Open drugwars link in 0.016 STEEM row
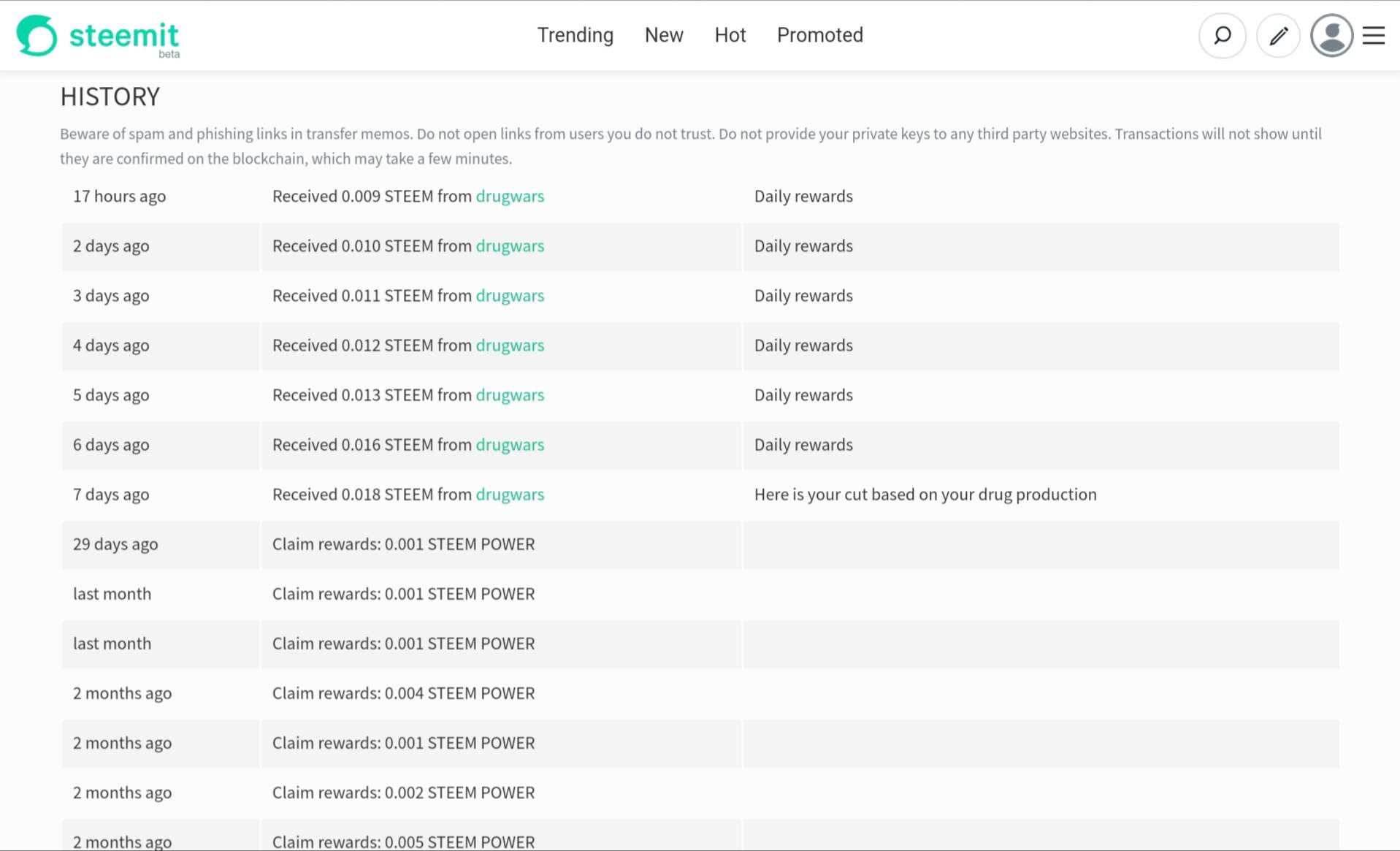Screen dimensions: 1400x851 pyautogui.click(x=510, y=445)
